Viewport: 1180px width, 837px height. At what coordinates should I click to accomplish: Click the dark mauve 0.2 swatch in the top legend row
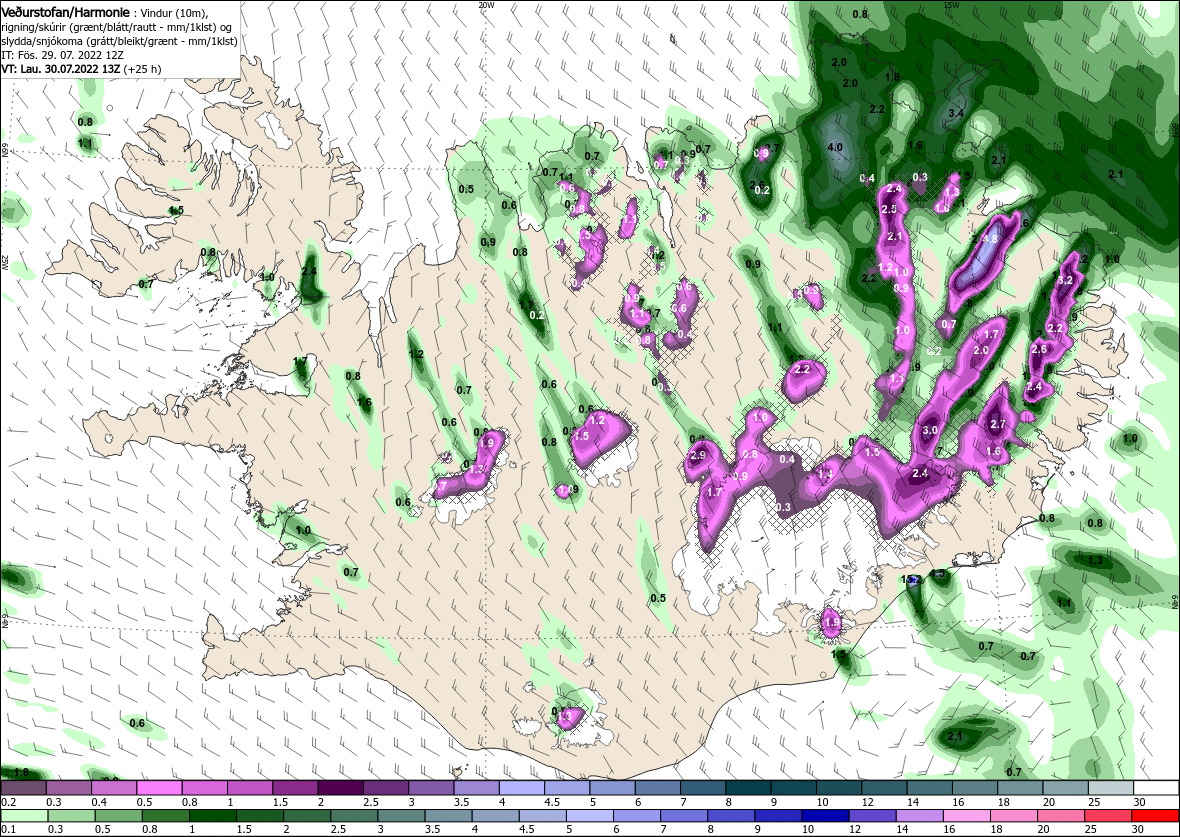pyautogui.click(x=23, y=787)
